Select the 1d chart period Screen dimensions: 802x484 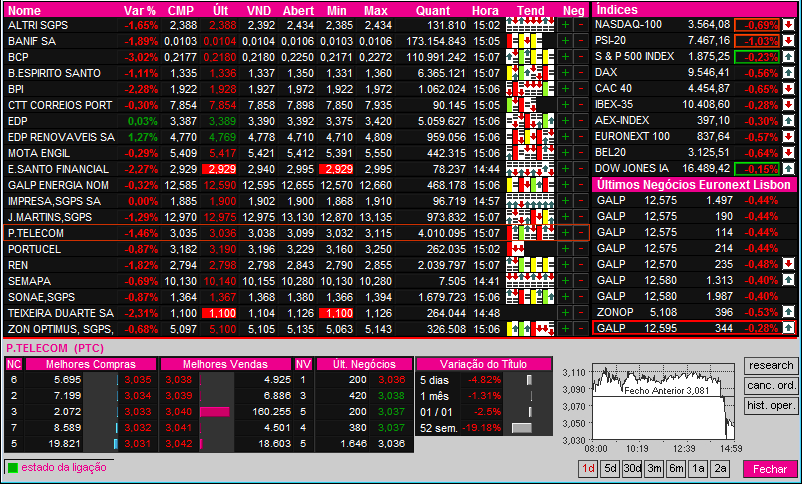(x=588, y=469)
